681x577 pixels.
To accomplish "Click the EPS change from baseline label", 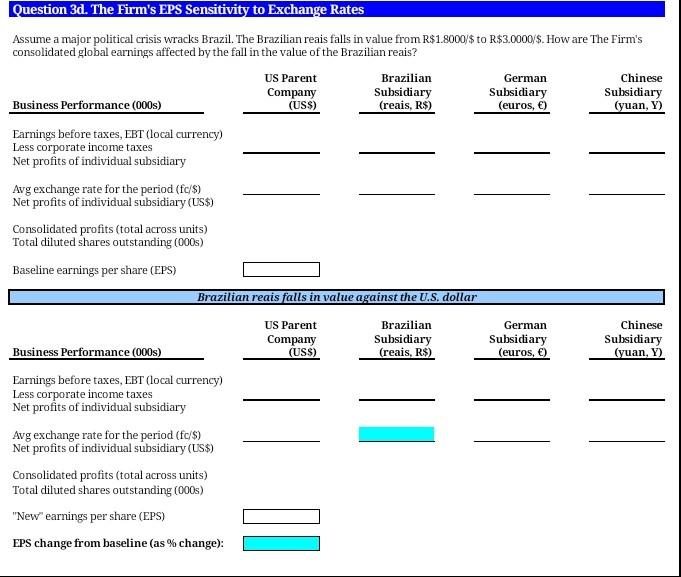I will [x=118, y=543].
